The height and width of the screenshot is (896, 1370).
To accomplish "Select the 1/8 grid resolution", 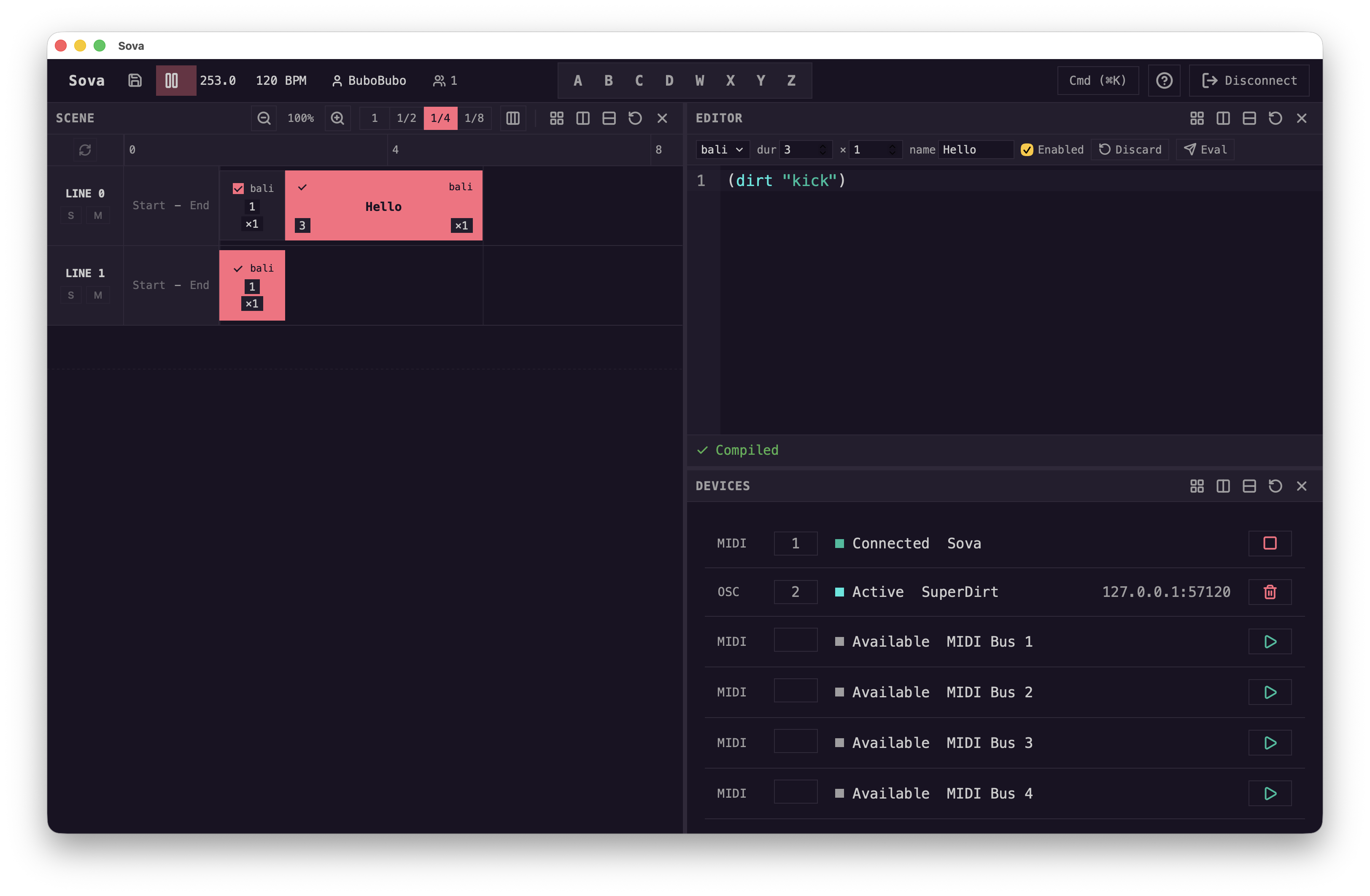I will [x=474, y=118].
